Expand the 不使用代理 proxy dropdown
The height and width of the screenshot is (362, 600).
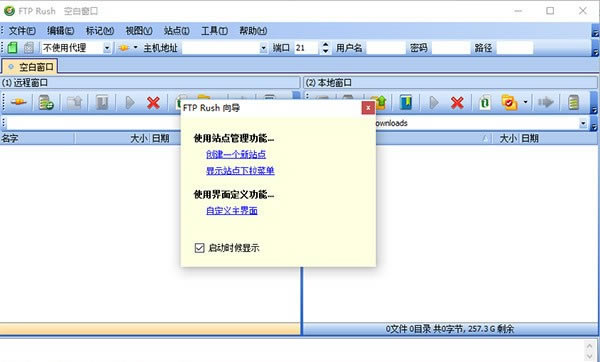(107, 48)
